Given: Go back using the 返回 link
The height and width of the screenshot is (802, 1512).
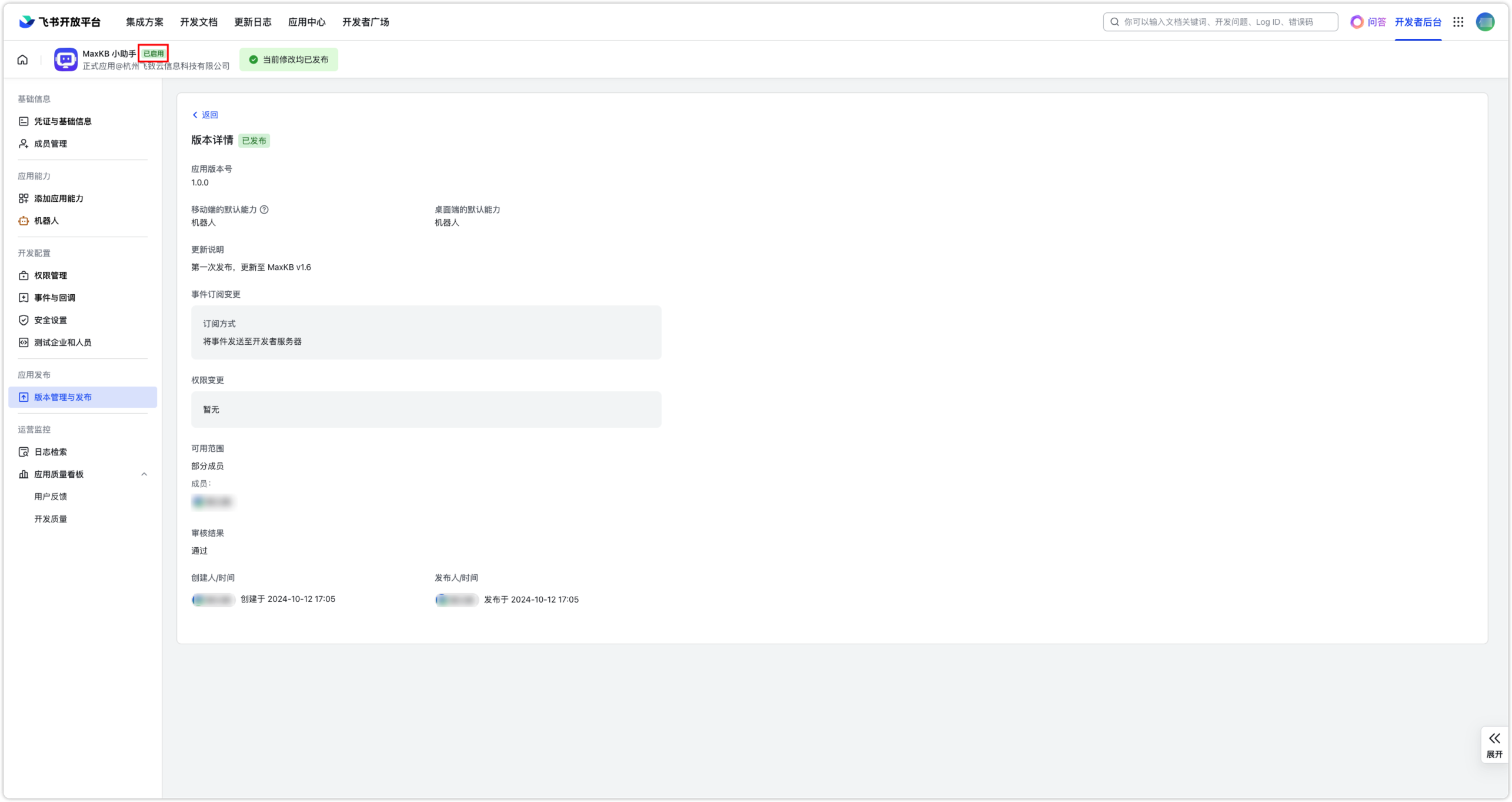Looking at the screenshot, I should [205, 115].
